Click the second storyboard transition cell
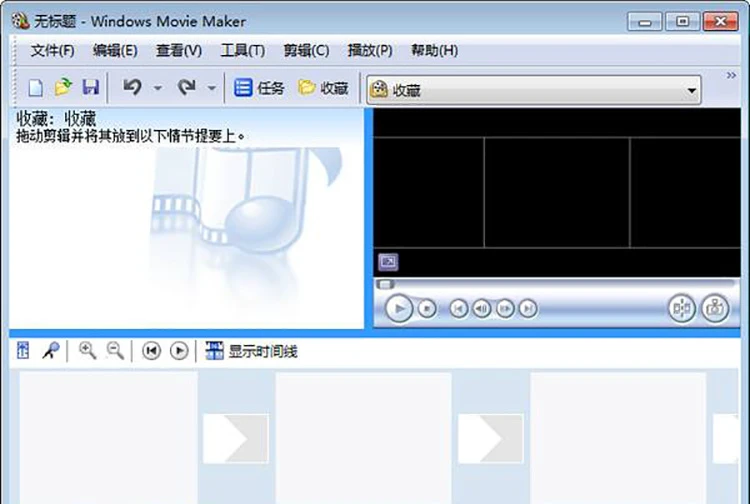This screenshot has width=750, height=504. [491, 438]
